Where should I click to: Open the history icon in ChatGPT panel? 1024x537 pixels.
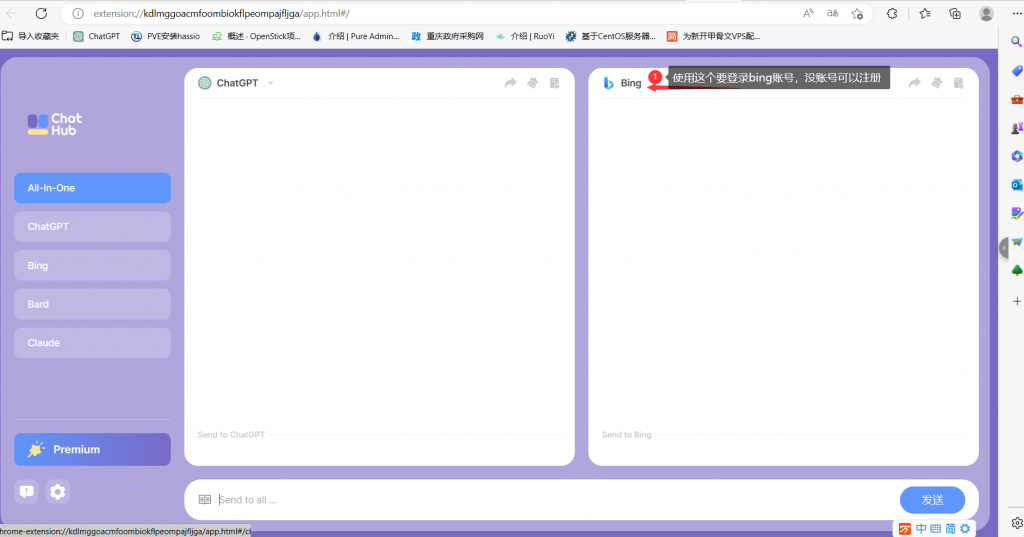(554, 83)
